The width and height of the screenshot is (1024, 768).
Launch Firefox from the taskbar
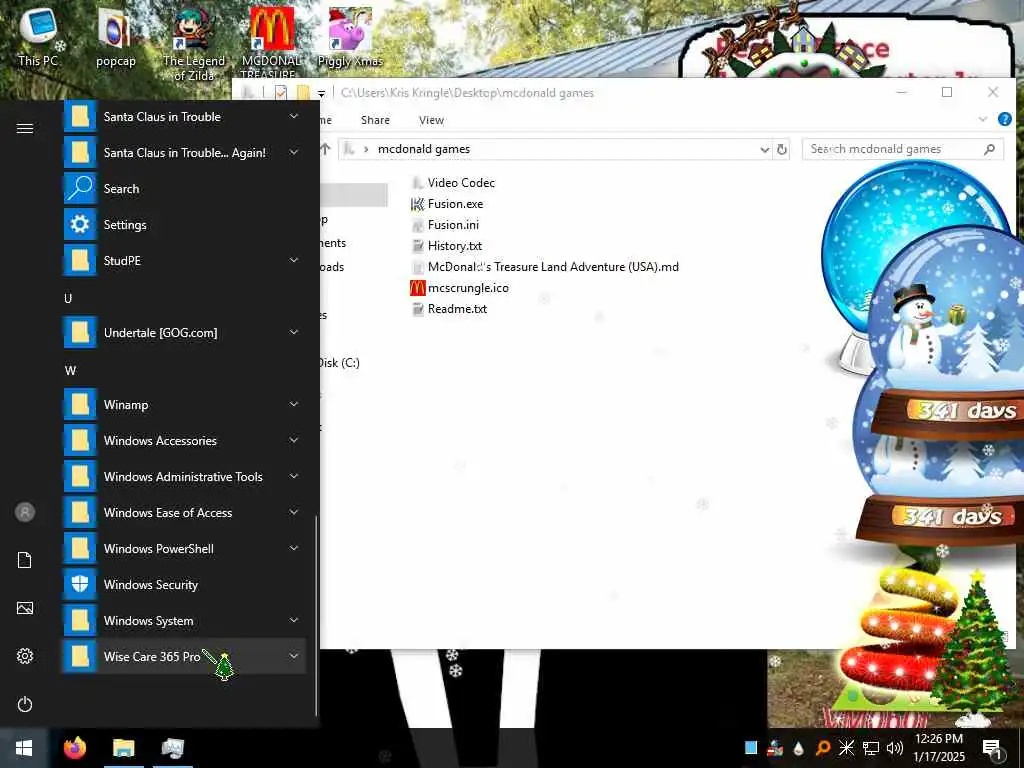[75, 748]
